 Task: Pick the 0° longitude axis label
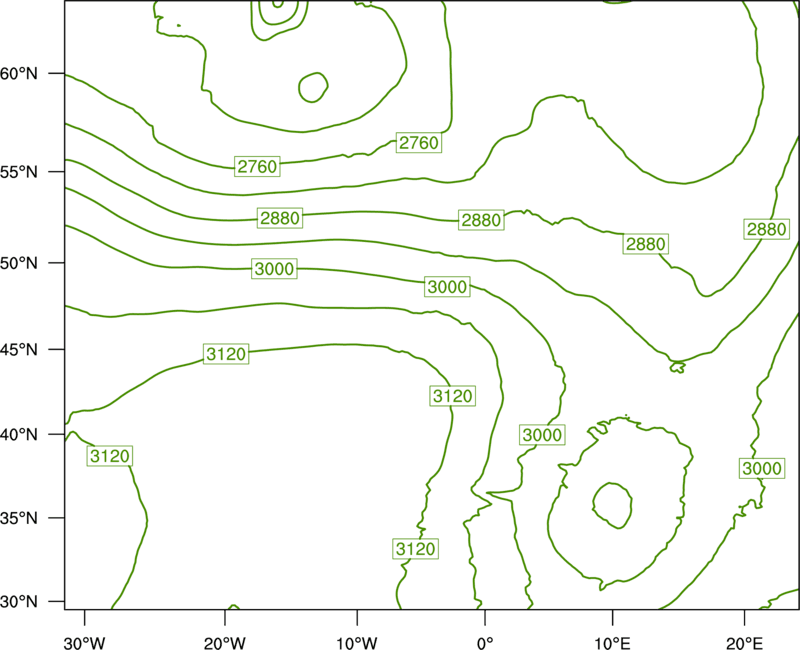(485, 643)
